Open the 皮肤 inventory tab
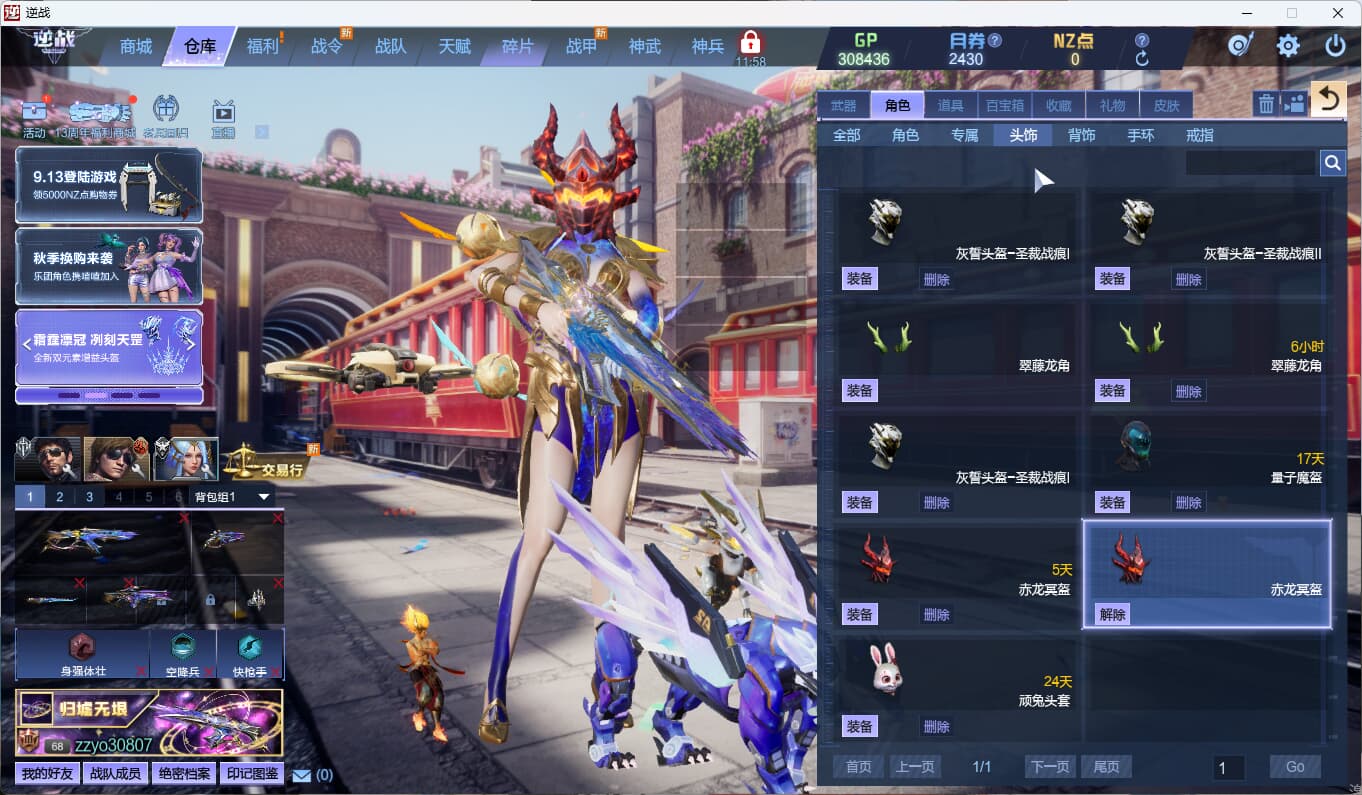This screenshot has width=1362, height=795. click(x=1166, y=105)
